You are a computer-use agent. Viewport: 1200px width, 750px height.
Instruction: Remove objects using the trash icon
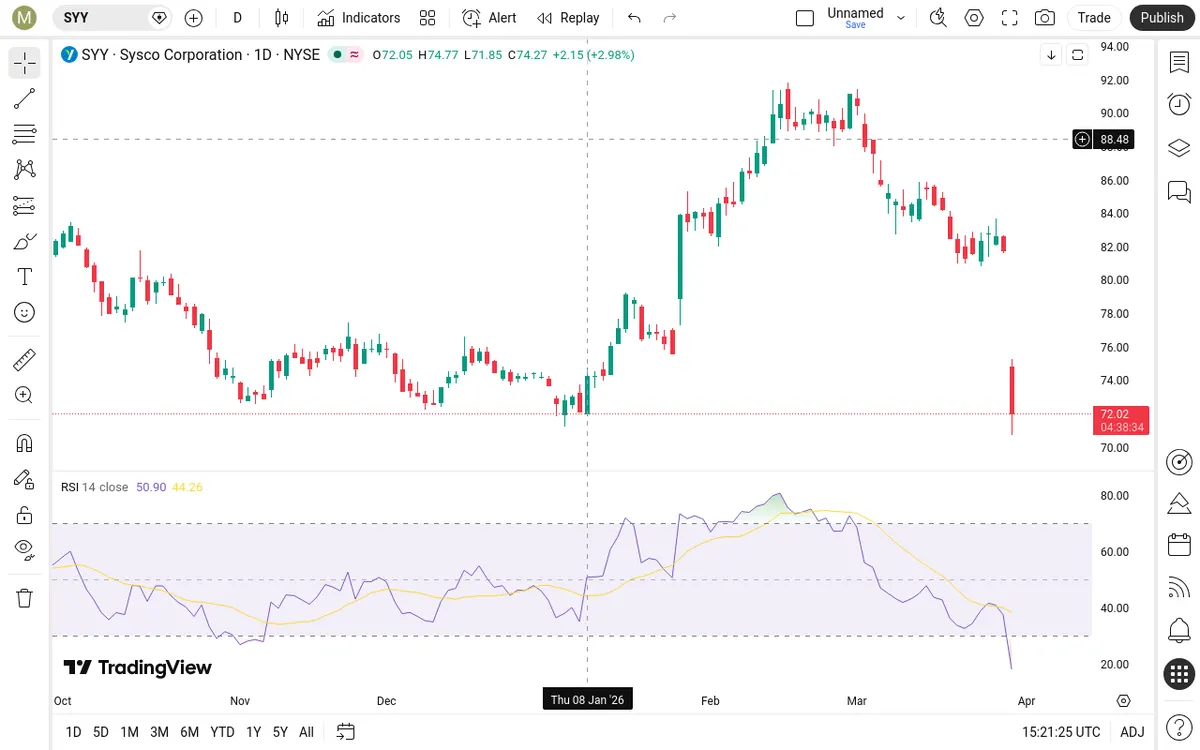tap(25, 598)
